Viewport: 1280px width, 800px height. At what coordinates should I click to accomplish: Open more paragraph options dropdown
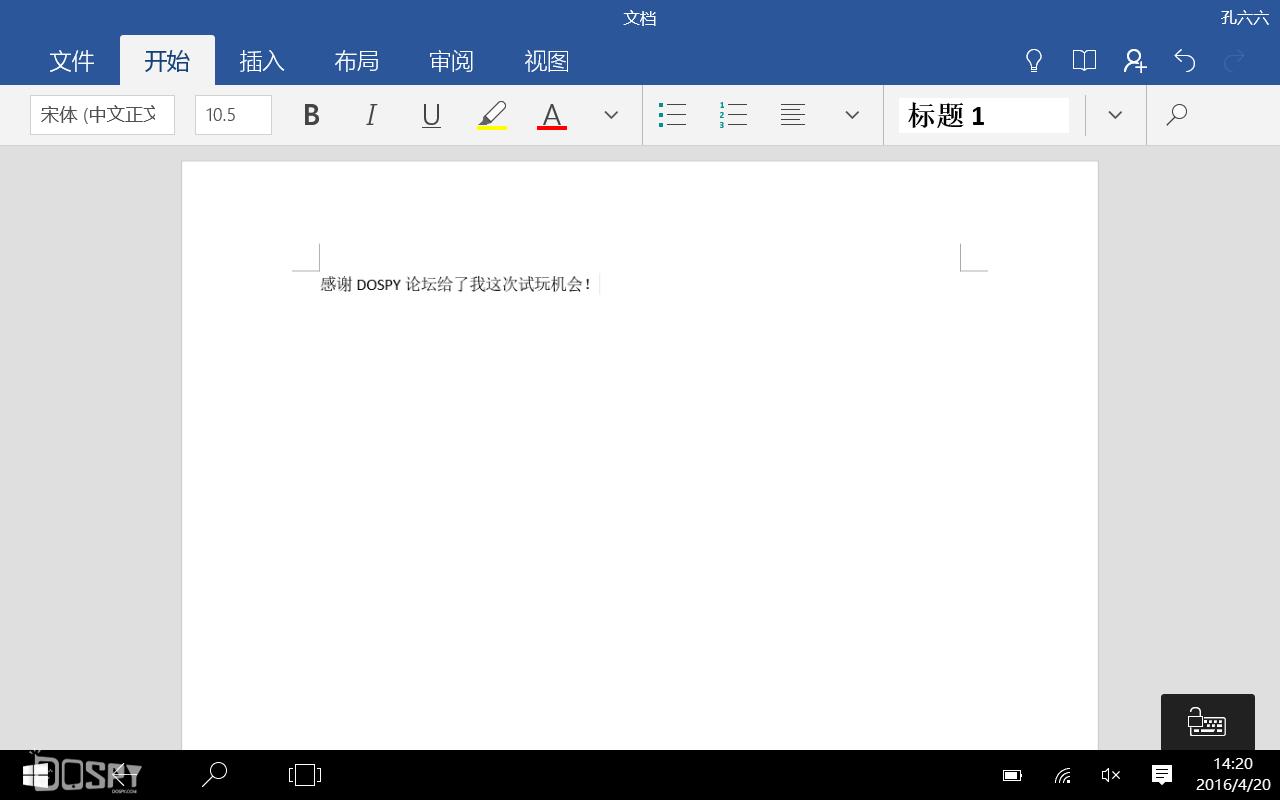(852, 114)
